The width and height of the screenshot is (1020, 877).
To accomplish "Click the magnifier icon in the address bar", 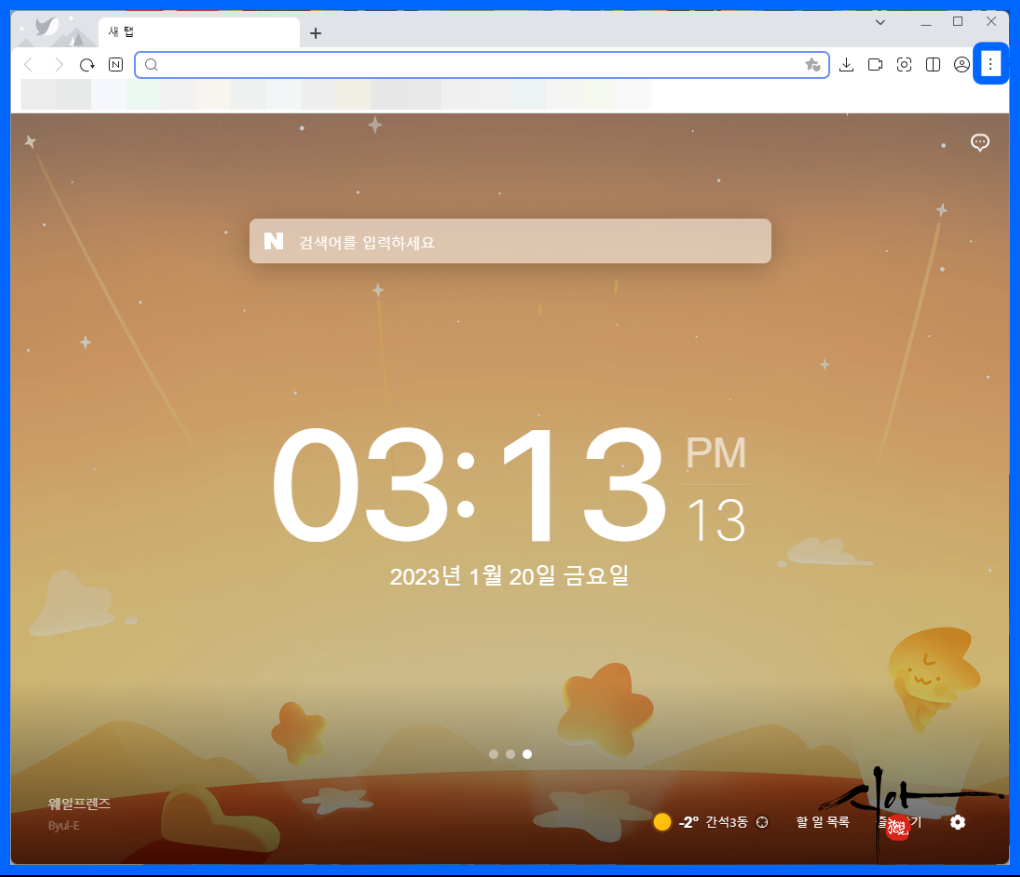I will (151, 64).
